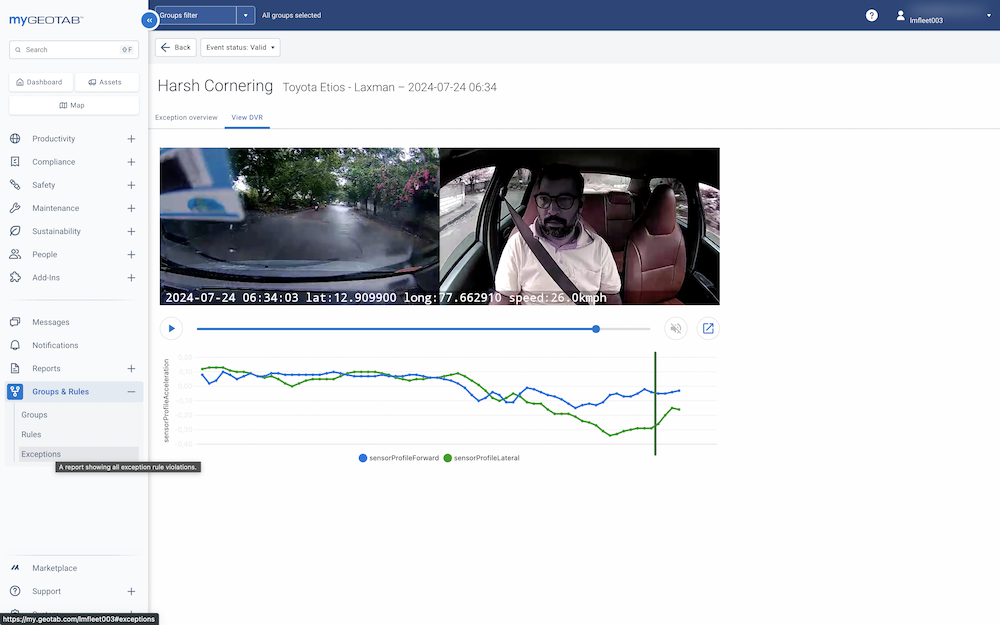Open the Rules submenu item

pos(31,434)
